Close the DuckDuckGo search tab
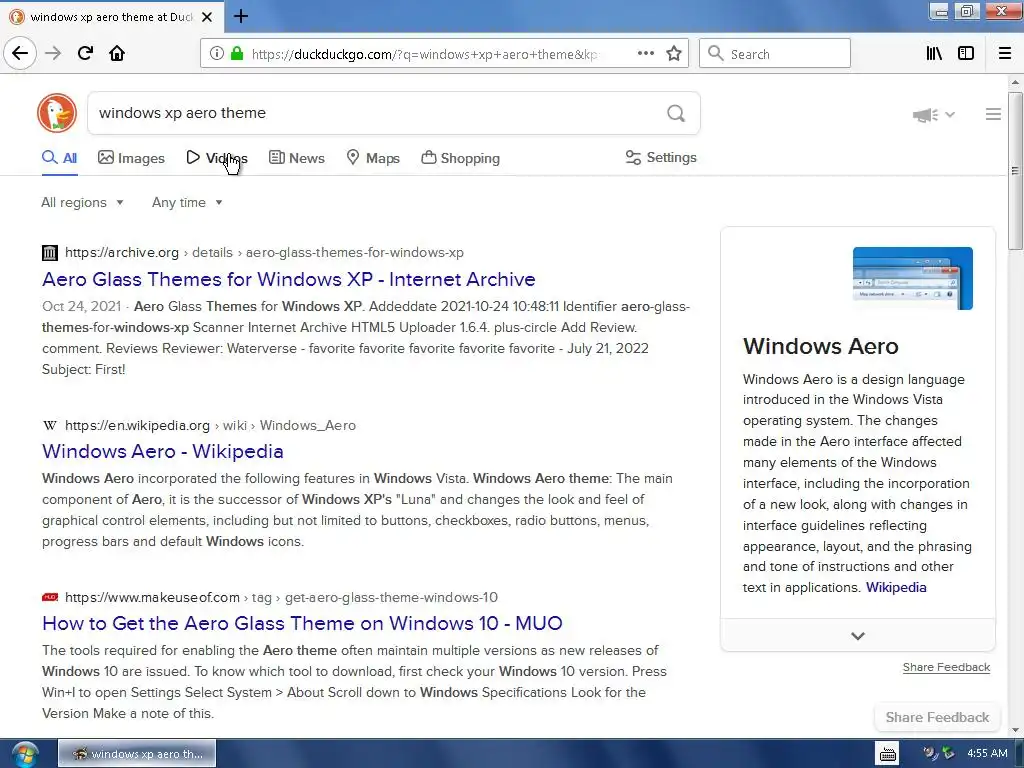The height and width of the screenshot is (768, 1024). [x=206, y=17]
